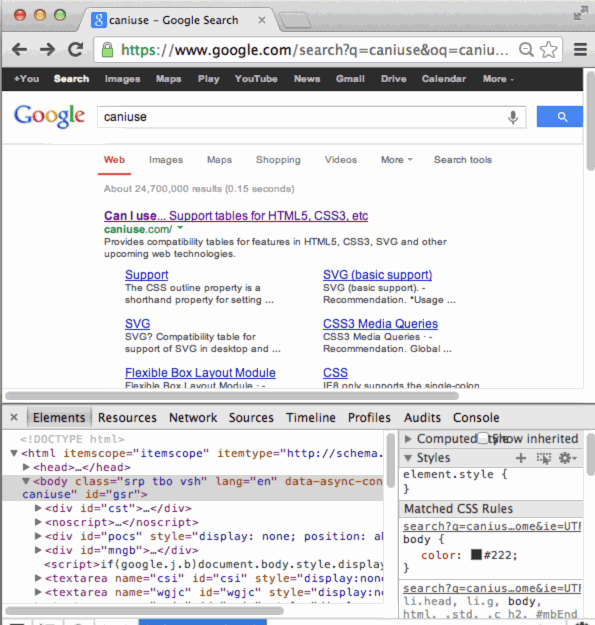Viewport: 595px width, 625px height.
Task: Open the green arrow next to caniuse.com
Action: coord(180,228)
